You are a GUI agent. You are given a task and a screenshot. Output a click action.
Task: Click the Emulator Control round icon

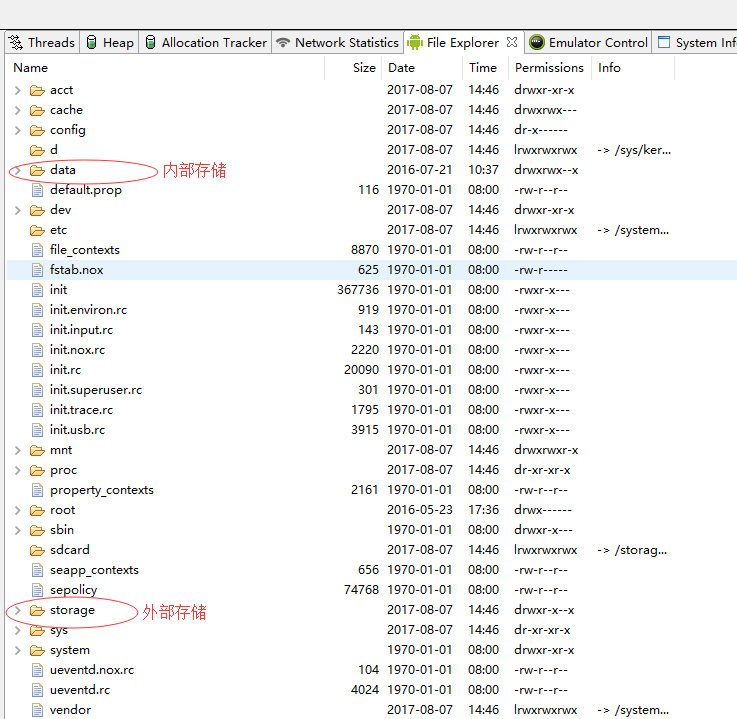[537, 42]
